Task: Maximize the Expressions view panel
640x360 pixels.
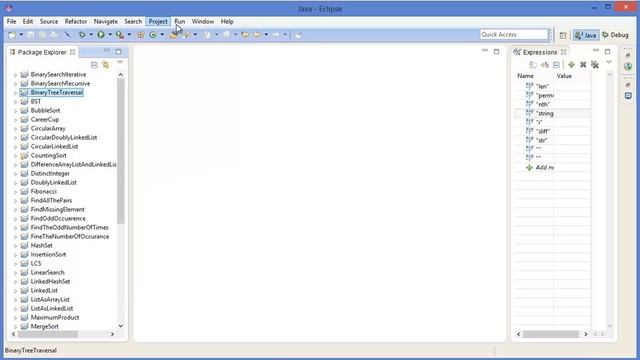Action: (x=607, y=52)
